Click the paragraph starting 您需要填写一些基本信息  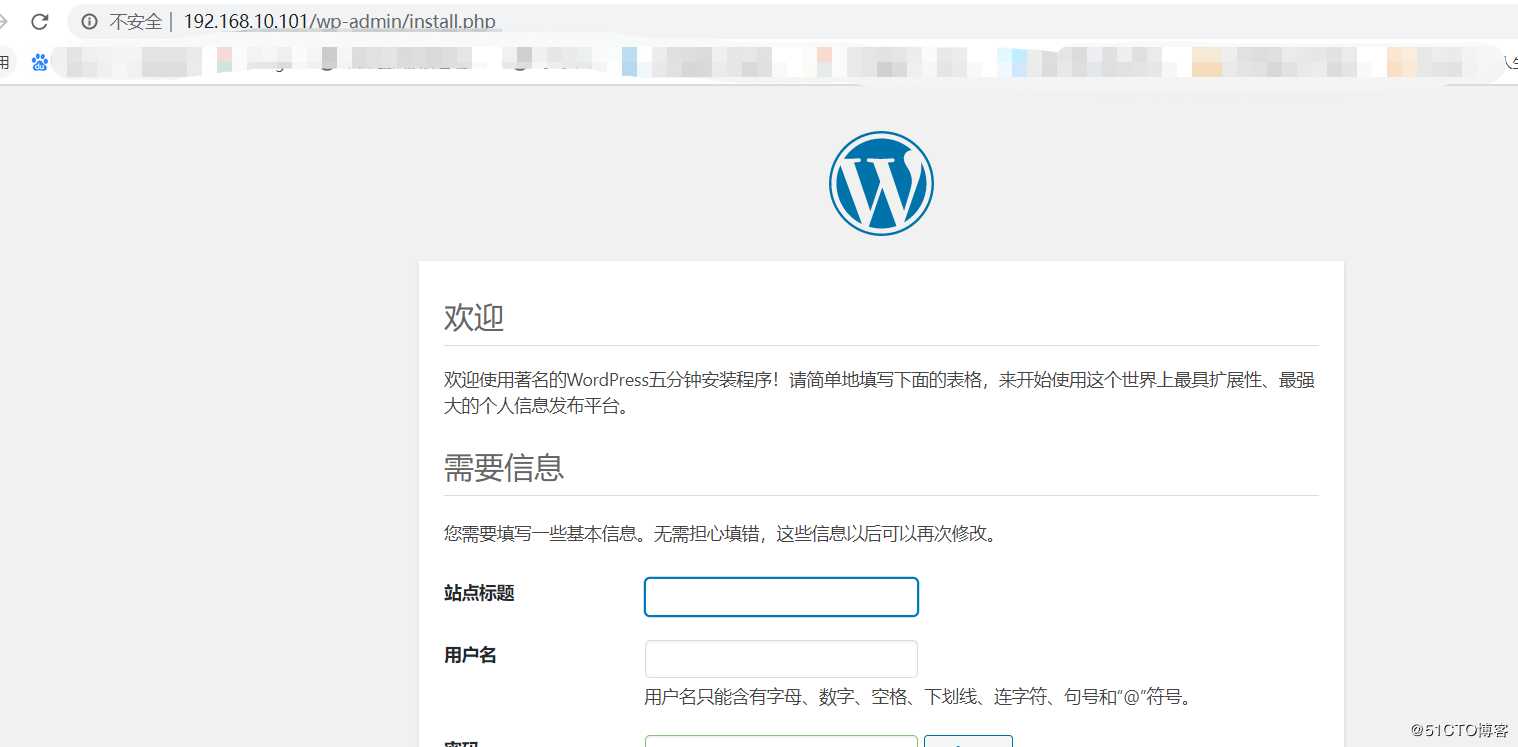tap(721, 533)
